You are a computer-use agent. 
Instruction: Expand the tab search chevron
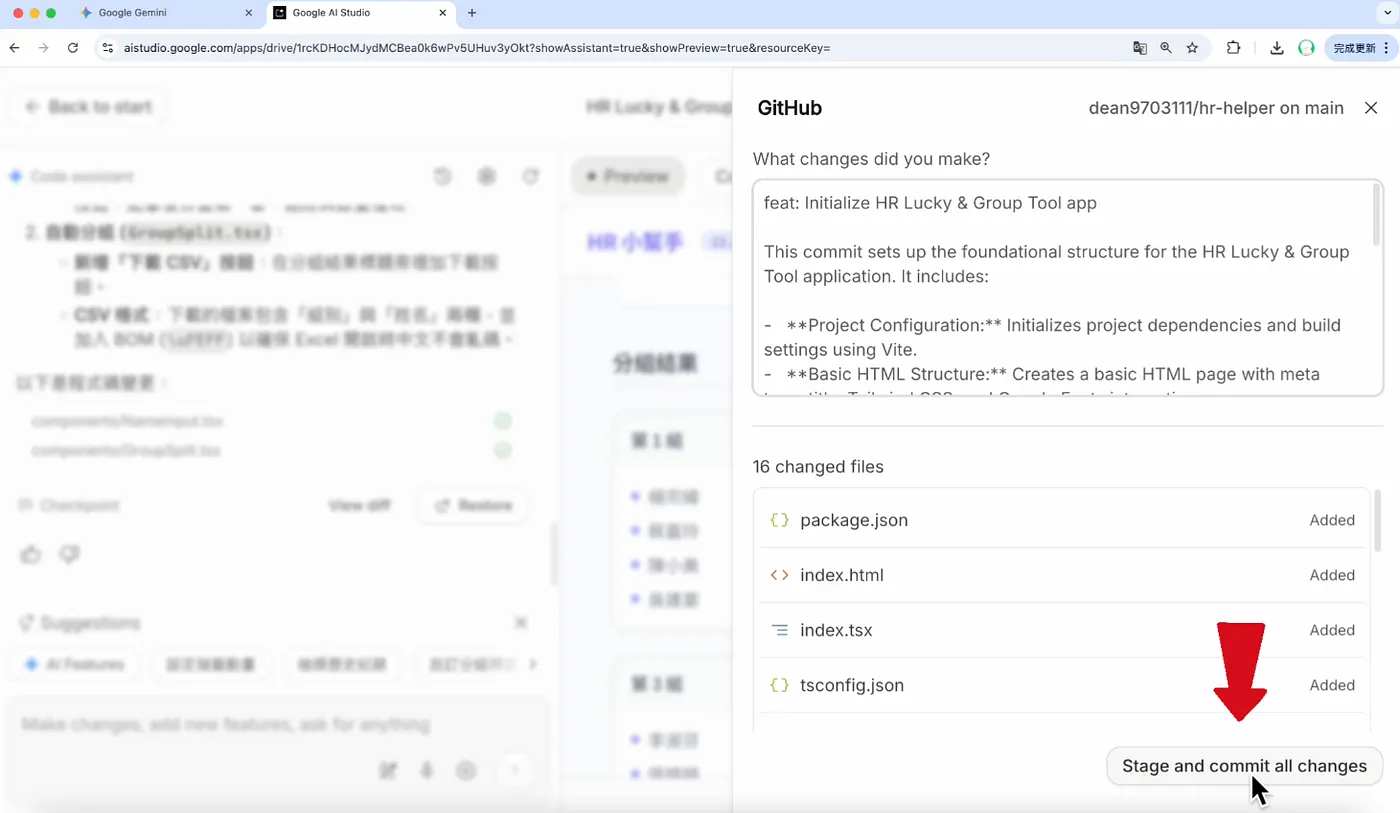(1387, 13)
